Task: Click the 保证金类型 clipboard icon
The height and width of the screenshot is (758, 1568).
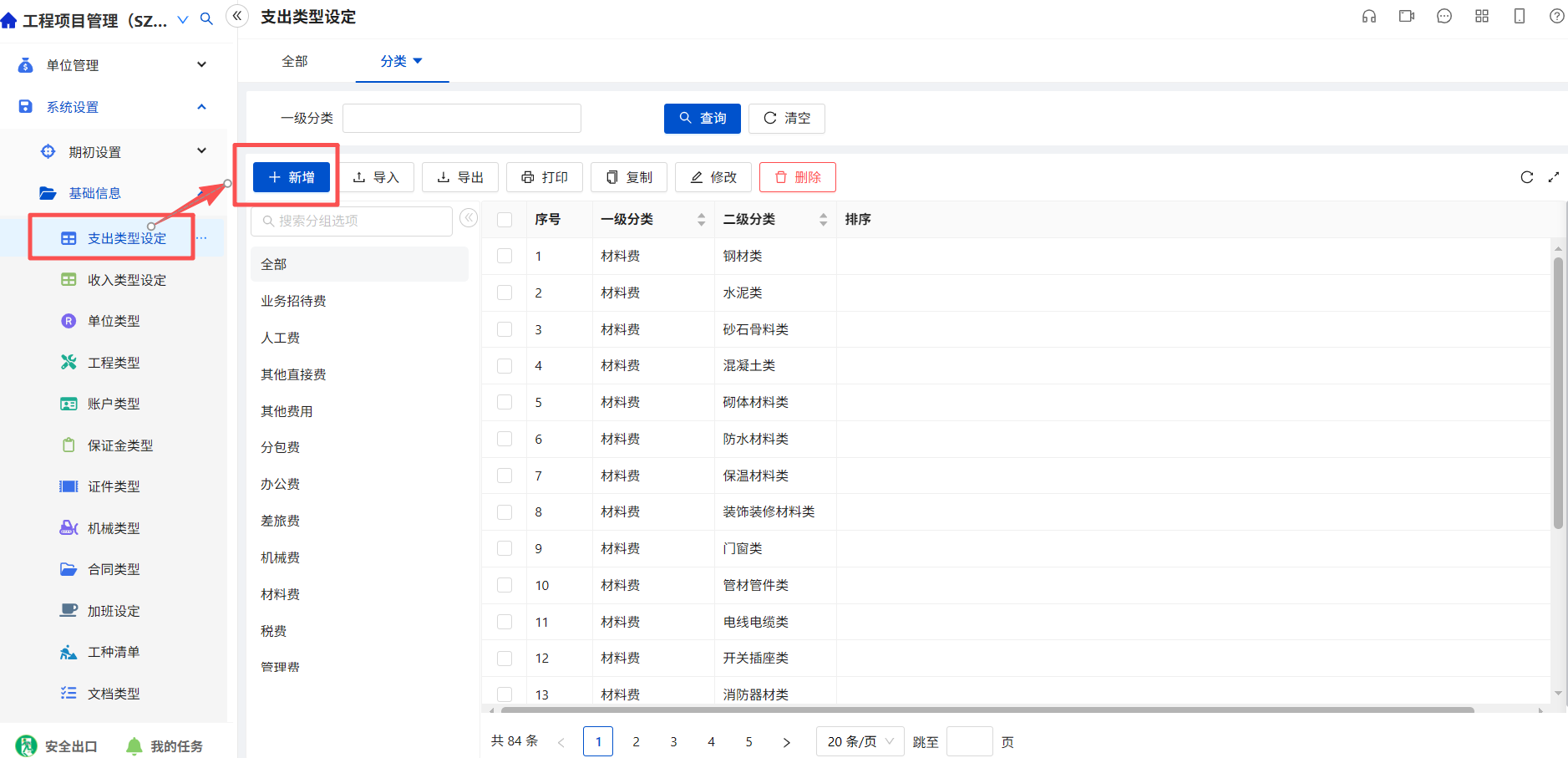Action: point(69,445)
